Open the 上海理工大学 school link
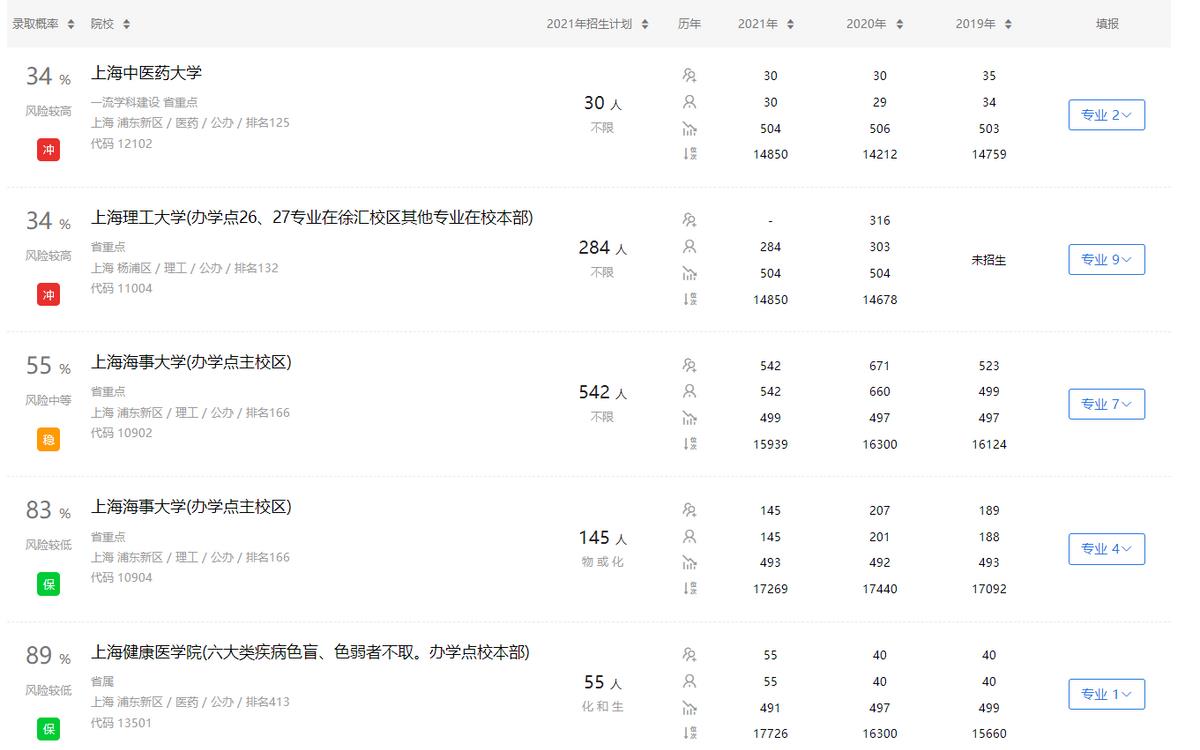The height and width of the screenshot is (750, 1200). (x=312, y=218)
